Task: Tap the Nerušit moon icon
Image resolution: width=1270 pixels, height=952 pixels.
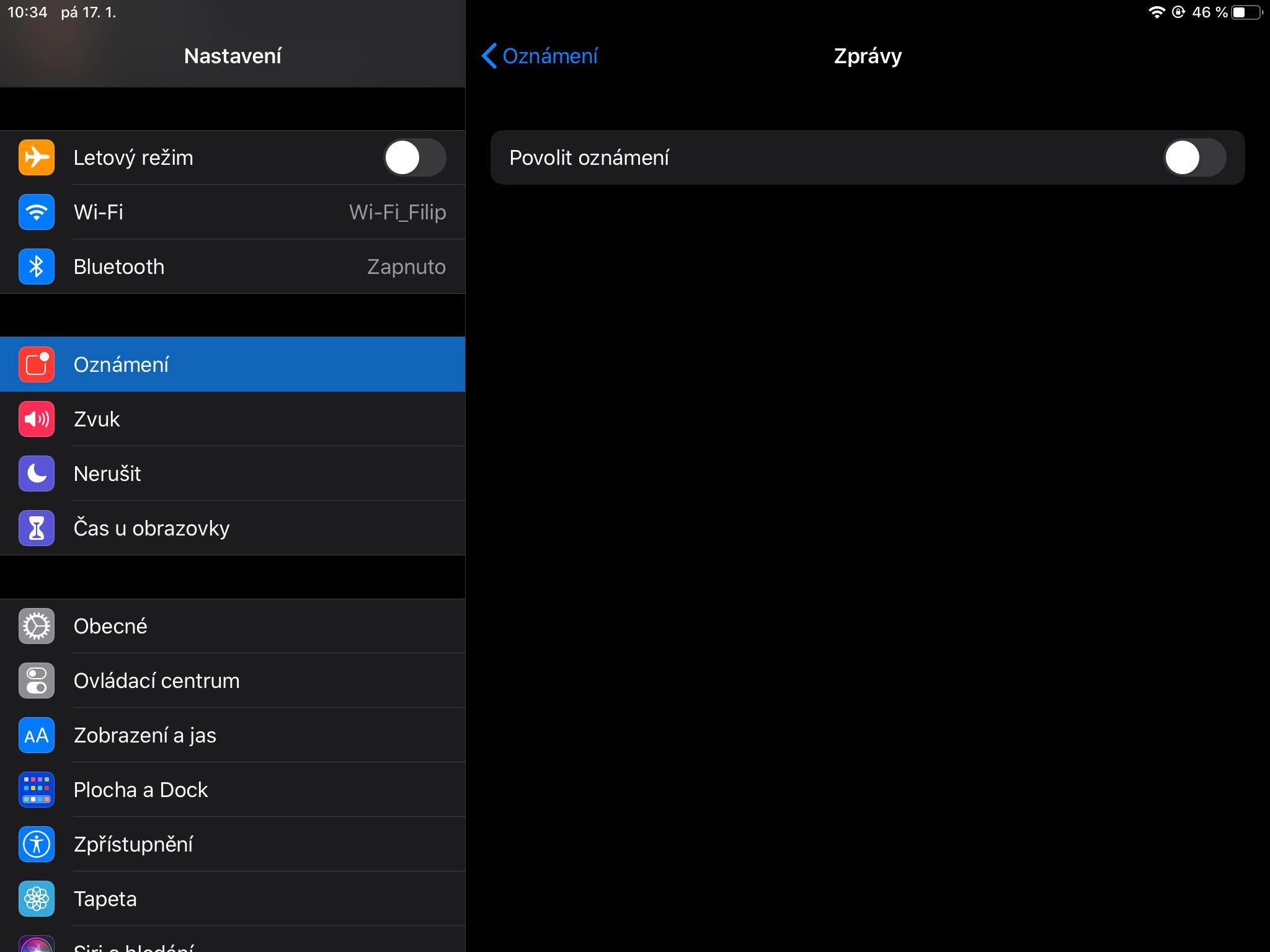Action: (x=37, y=474)
